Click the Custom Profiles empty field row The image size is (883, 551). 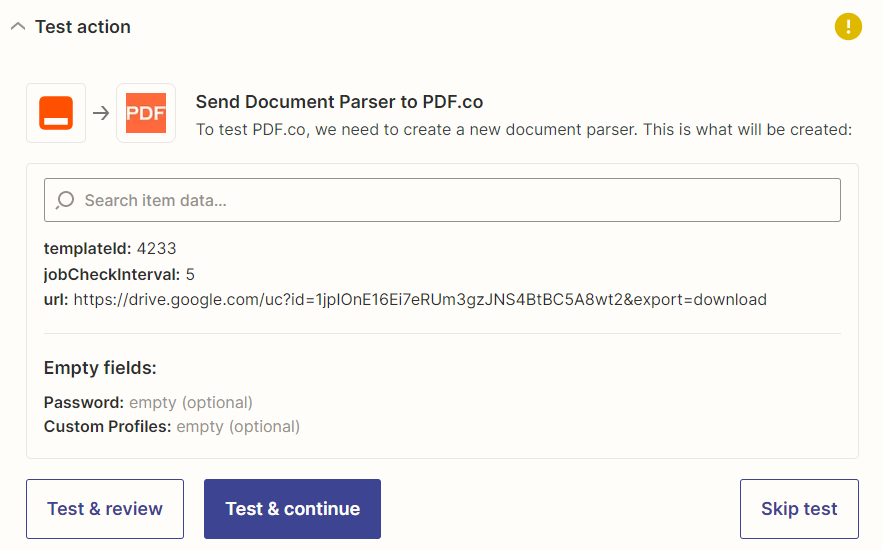pyautogui.click(x=172, y=426)
